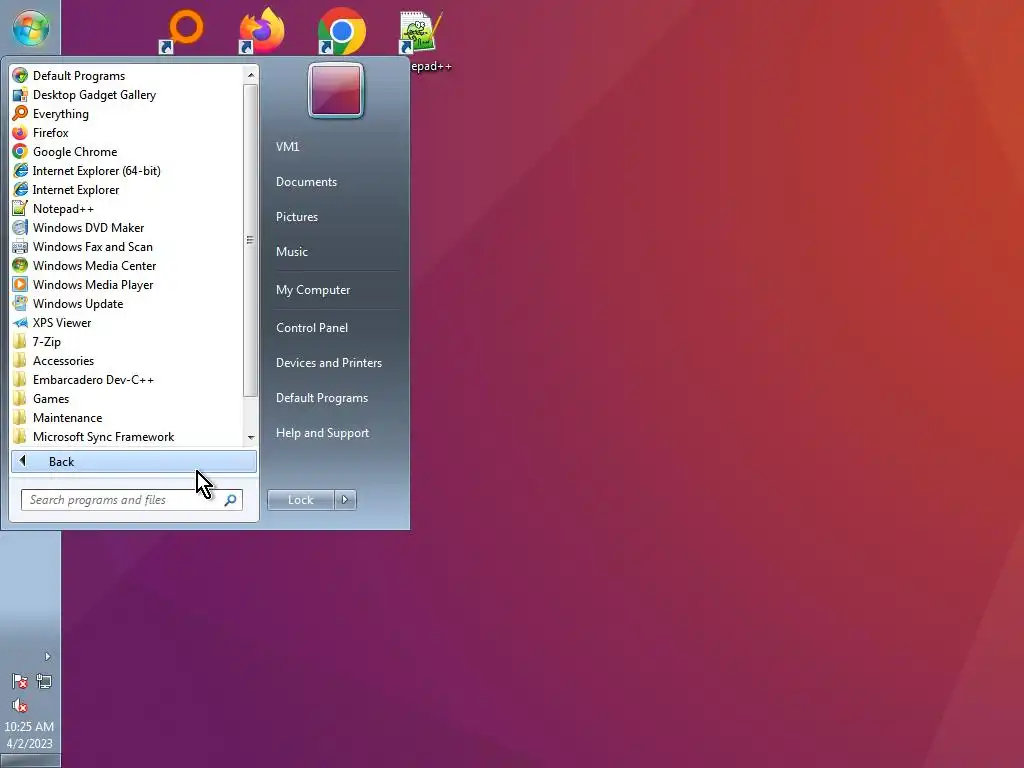Image resolution: width=1024 pixels, height=768 pixels.
Task: Click the user account picture
Action: tap(336, 90)
